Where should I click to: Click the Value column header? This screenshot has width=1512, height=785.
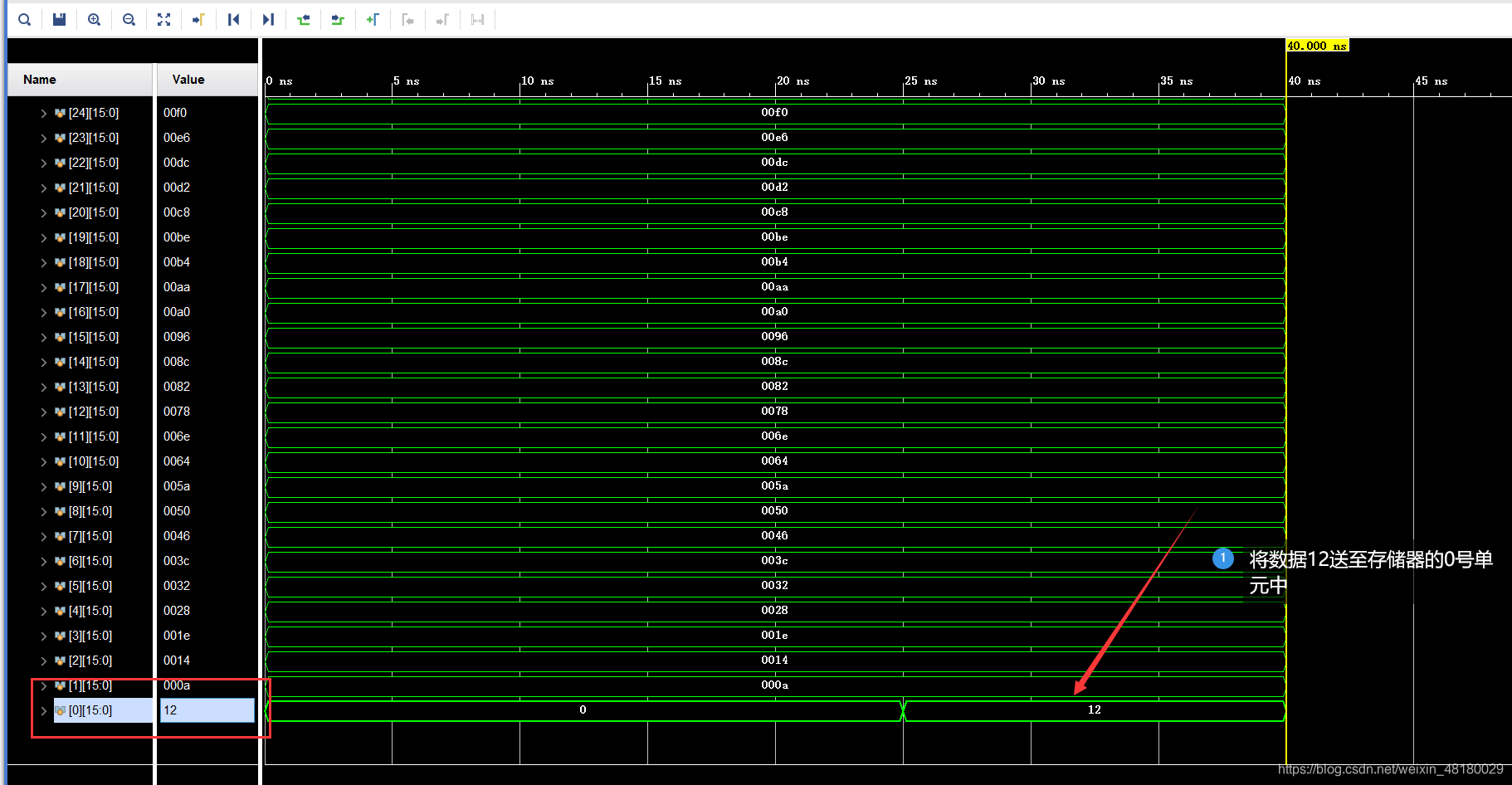(207, 80)
